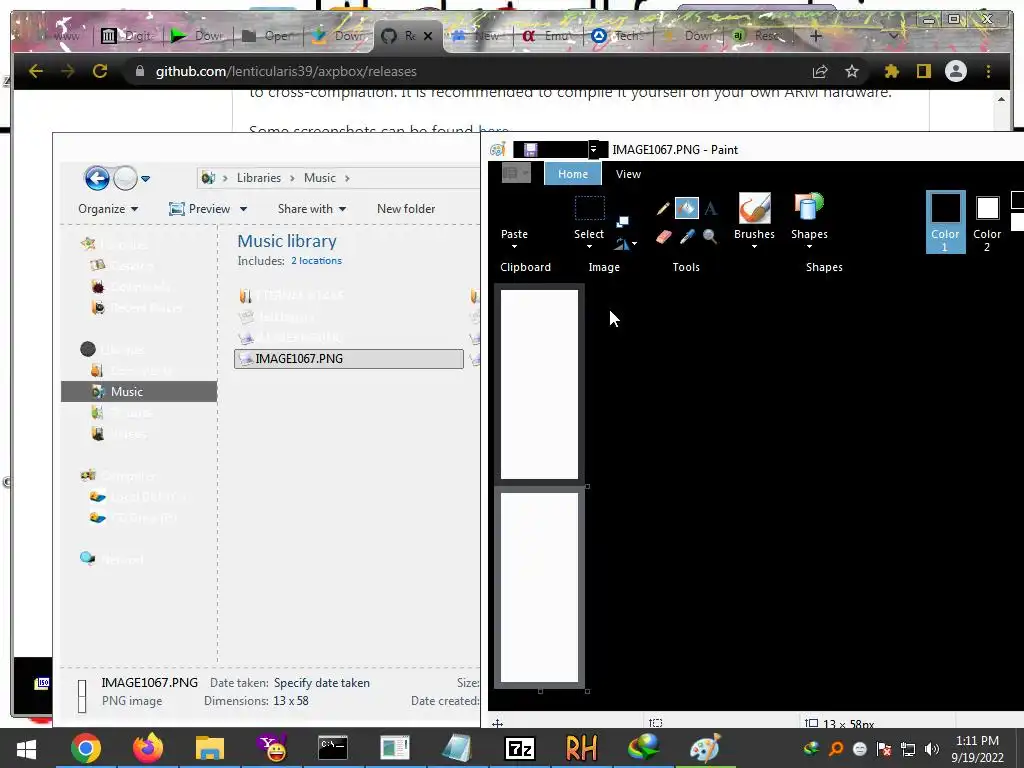Click the volume icon in system tray
Image resolution: width=1024 pixels, height=768 pixels.
click(932, 748)
